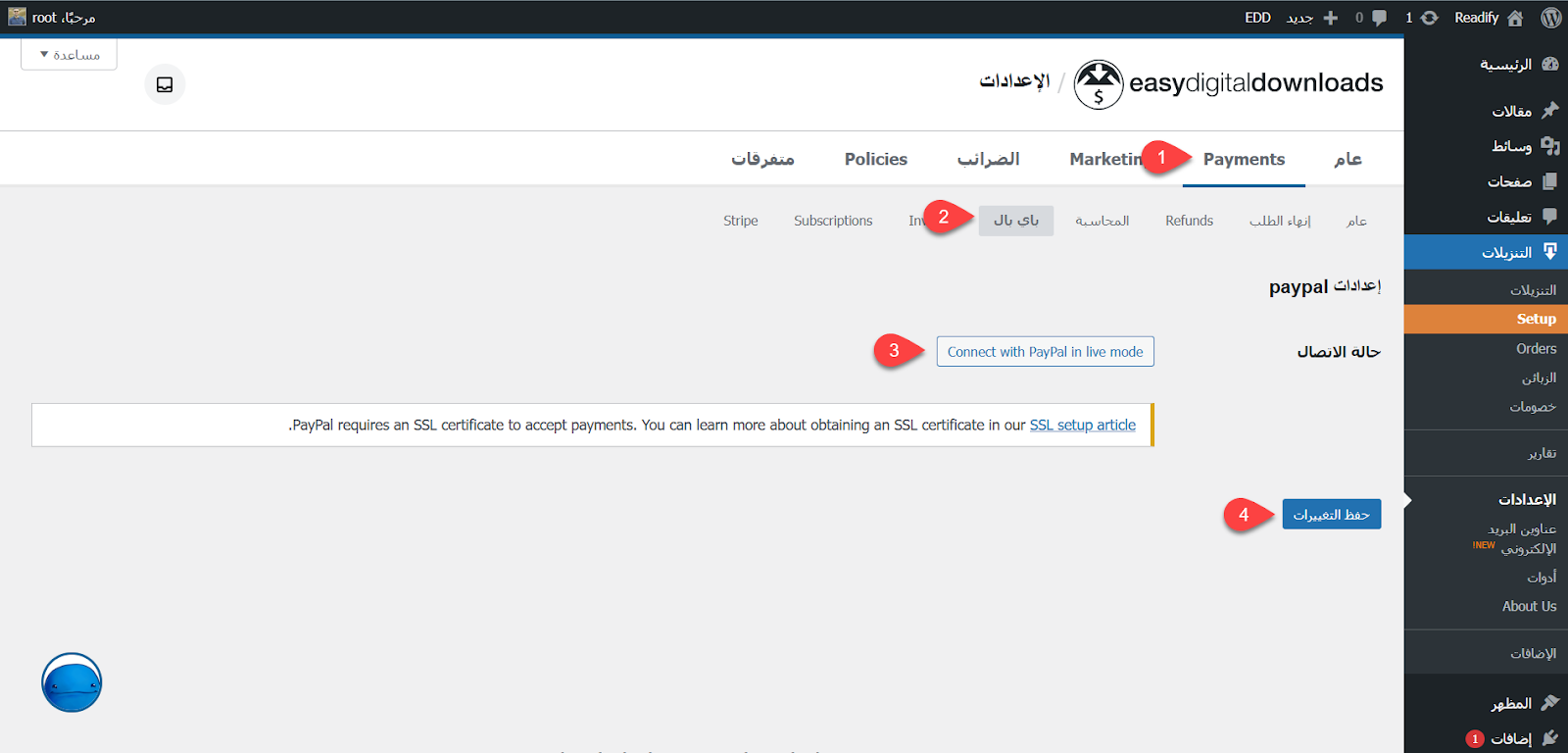This screenshot has width=1568, height=753.
Task: Open the Readify site home icon
Action: 1515,18
